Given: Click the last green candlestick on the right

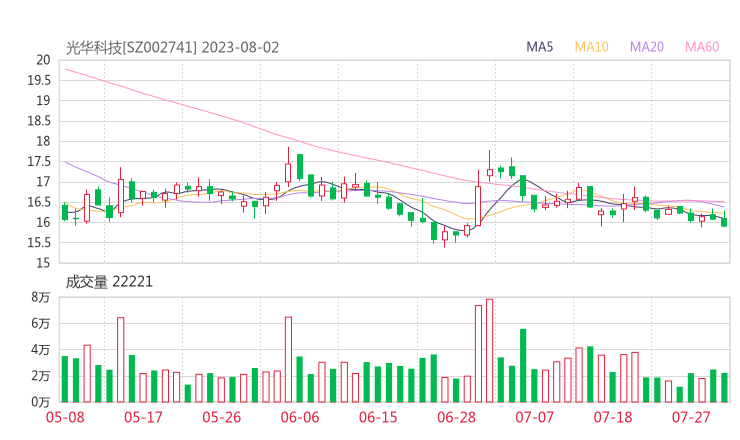Looking at the screenshot, I should 724,222.
